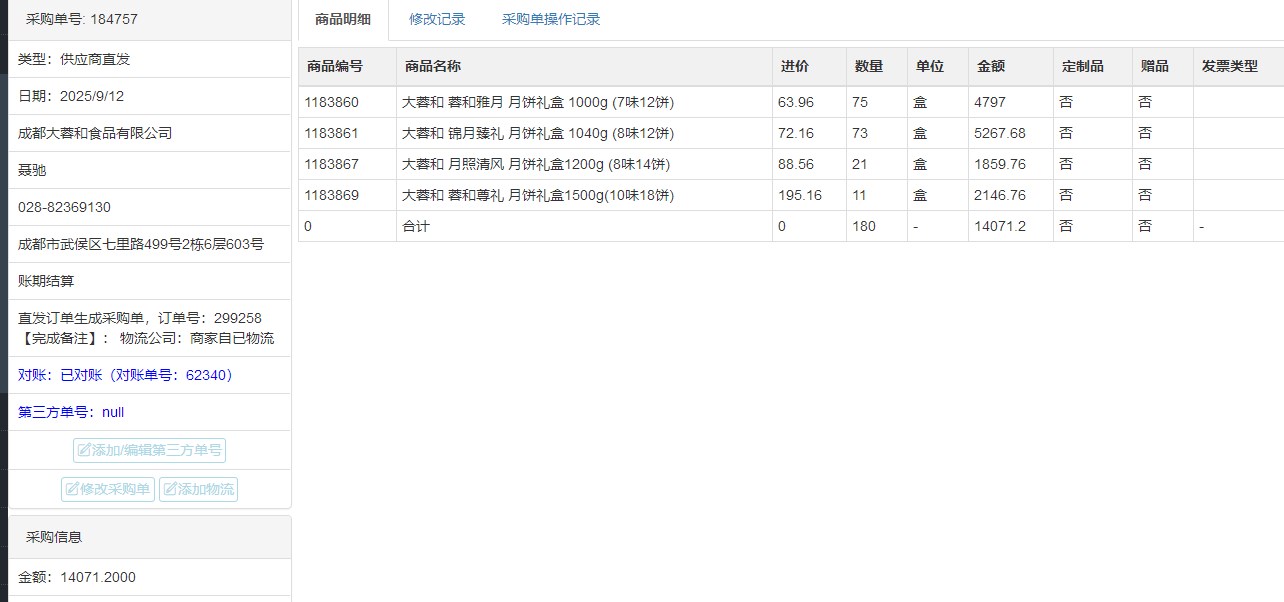1284x602 pixels.
Task: Click the edit icon on 添加/编辑第三方单号
Action: pos(84,451)
